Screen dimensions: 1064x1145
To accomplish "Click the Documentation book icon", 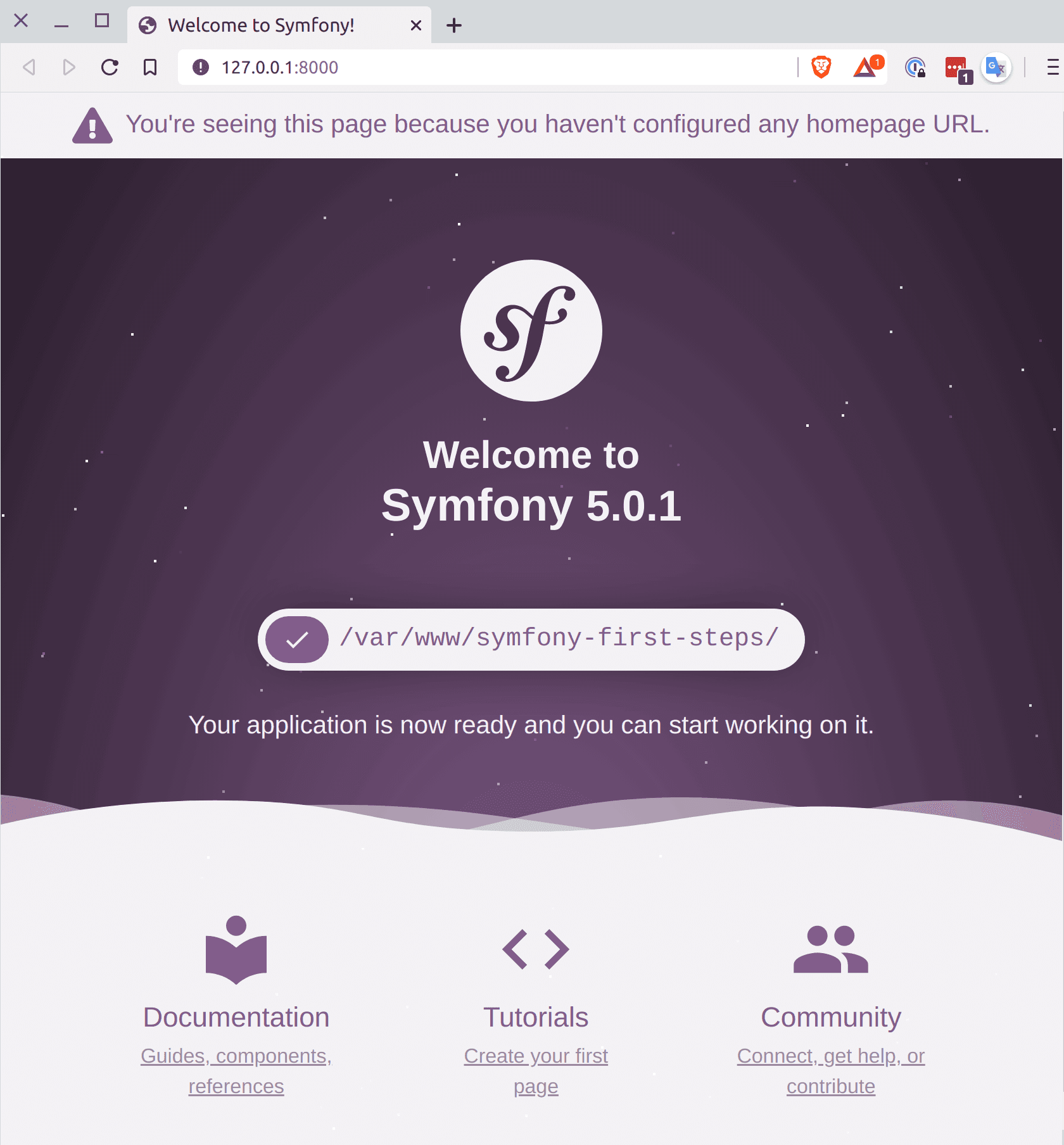I will click(236, 950).
